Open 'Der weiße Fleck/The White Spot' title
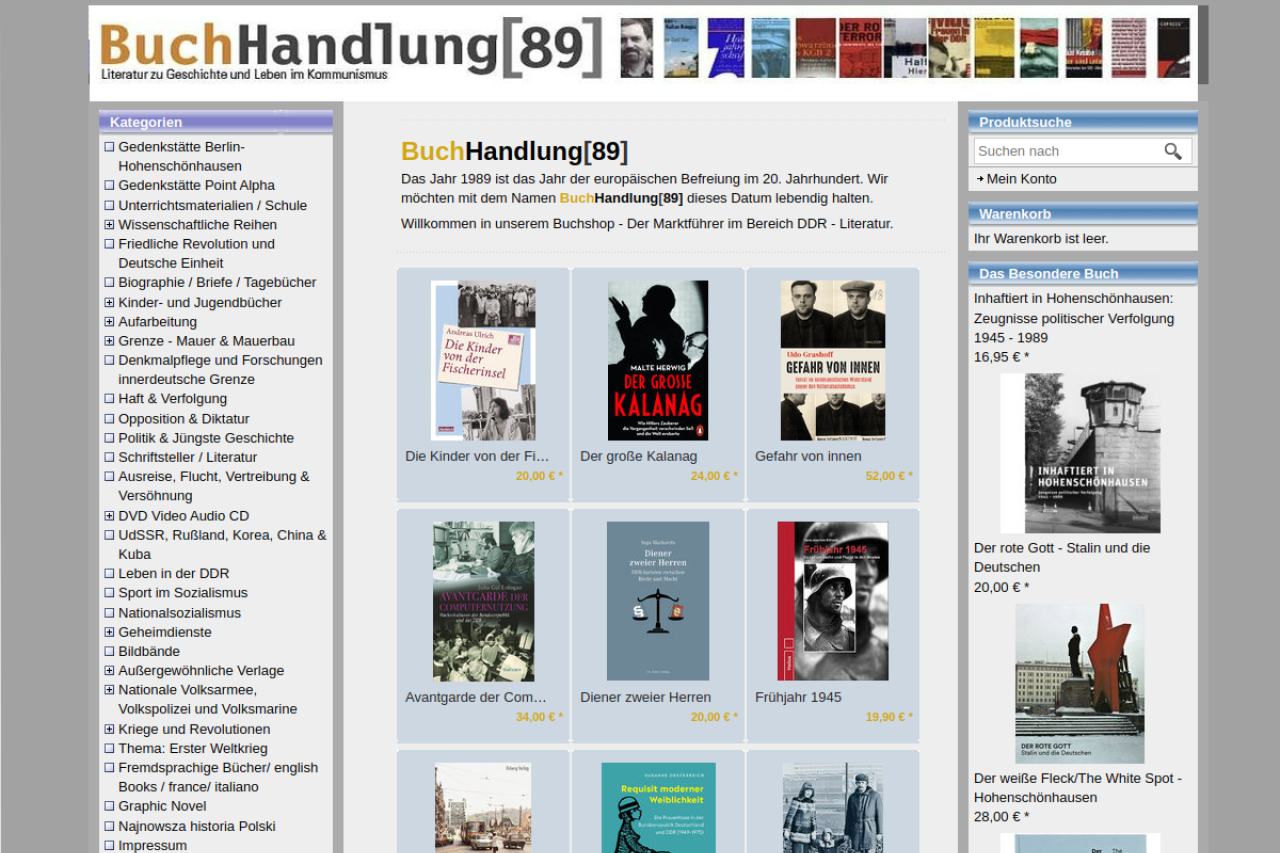This screenshot has height=853, width=1280. 1078,788
